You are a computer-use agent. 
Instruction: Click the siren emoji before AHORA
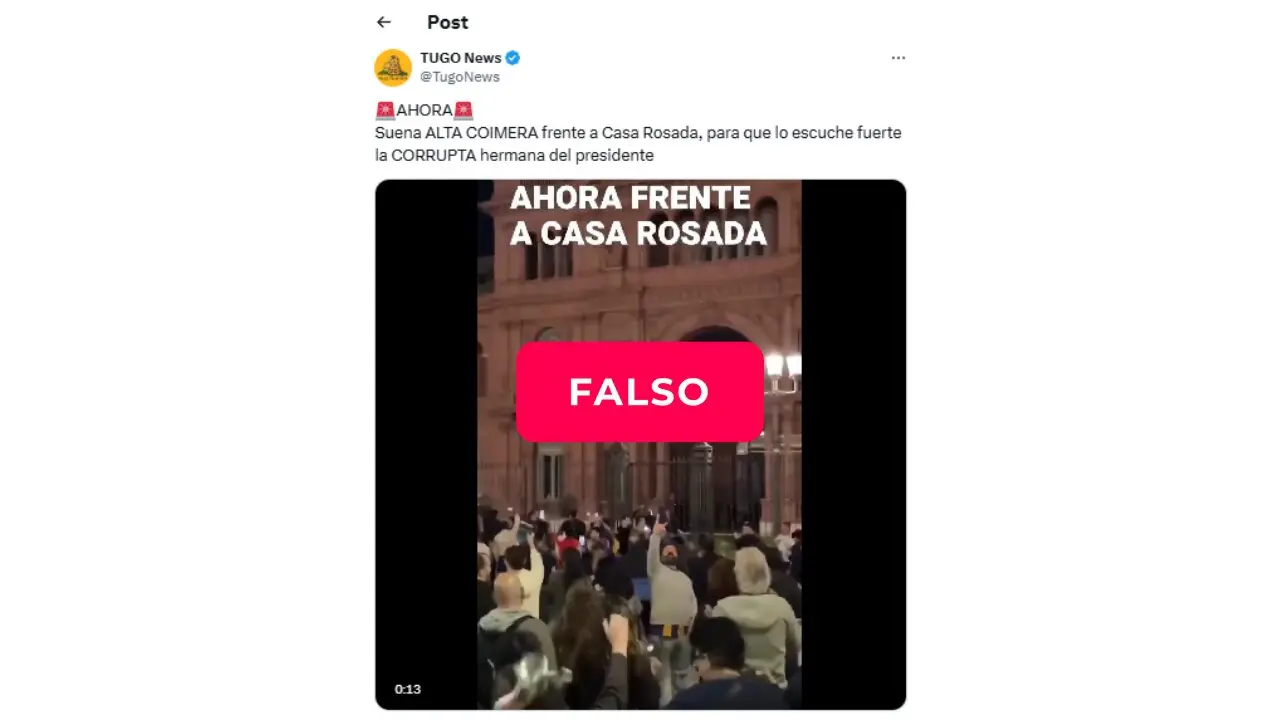385,110
